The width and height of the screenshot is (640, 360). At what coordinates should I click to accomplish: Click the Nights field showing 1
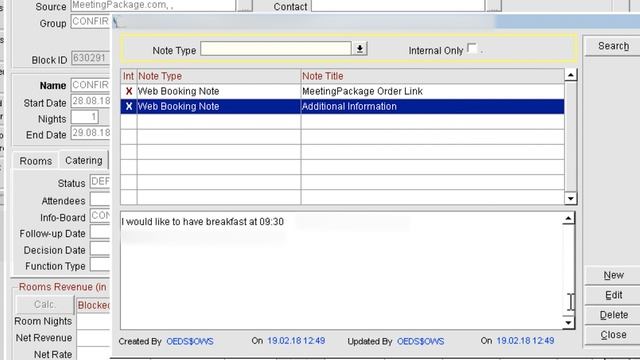pyautogui.click(x=84, y=118)
